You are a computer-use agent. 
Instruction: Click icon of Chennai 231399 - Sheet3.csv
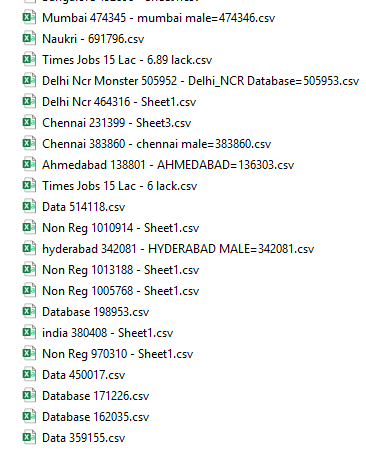coord(29,122)
